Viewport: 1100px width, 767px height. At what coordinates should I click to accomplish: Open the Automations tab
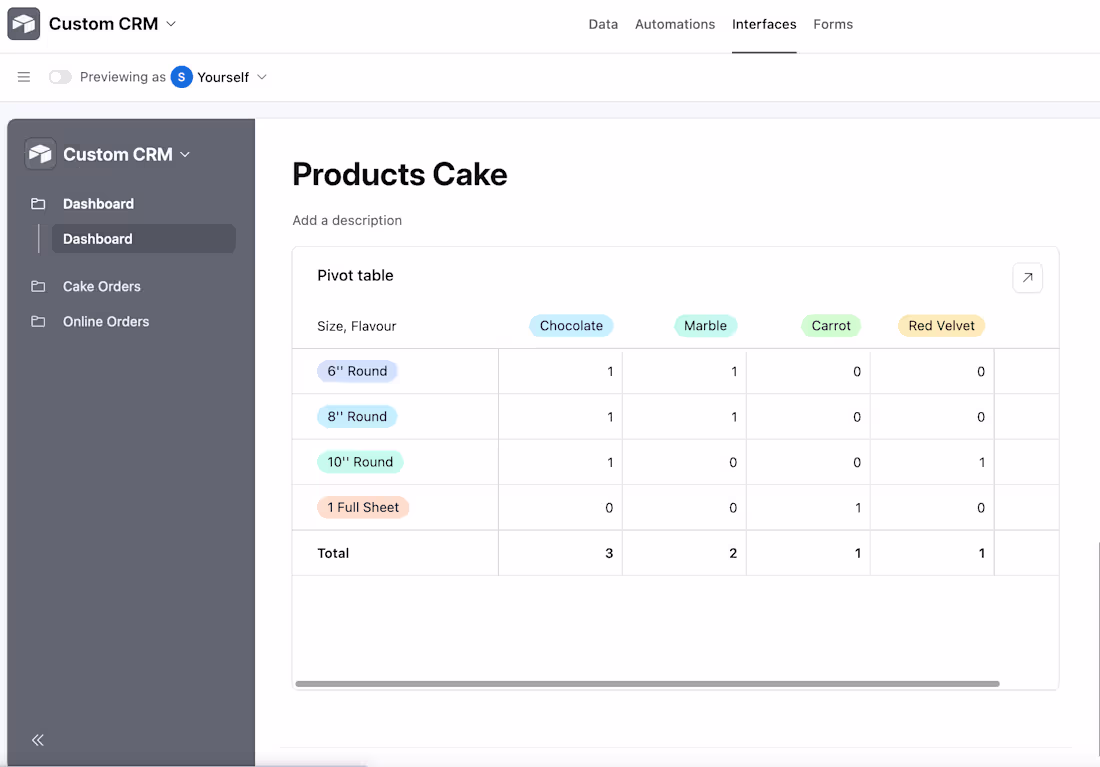(675, 24)
